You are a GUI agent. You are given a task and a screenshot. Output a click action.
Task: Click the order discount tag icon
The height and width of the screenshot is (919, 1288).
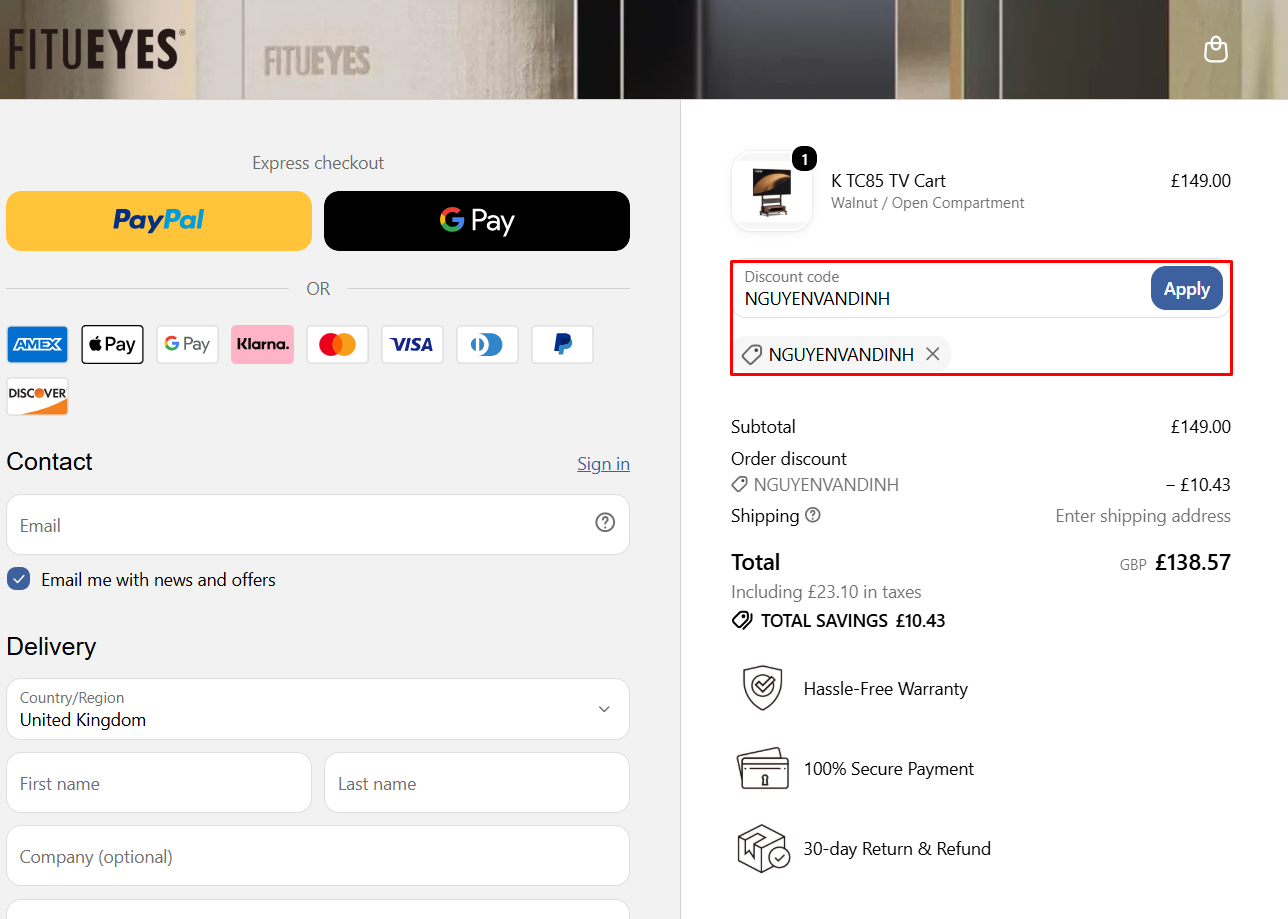click(739, 484)
